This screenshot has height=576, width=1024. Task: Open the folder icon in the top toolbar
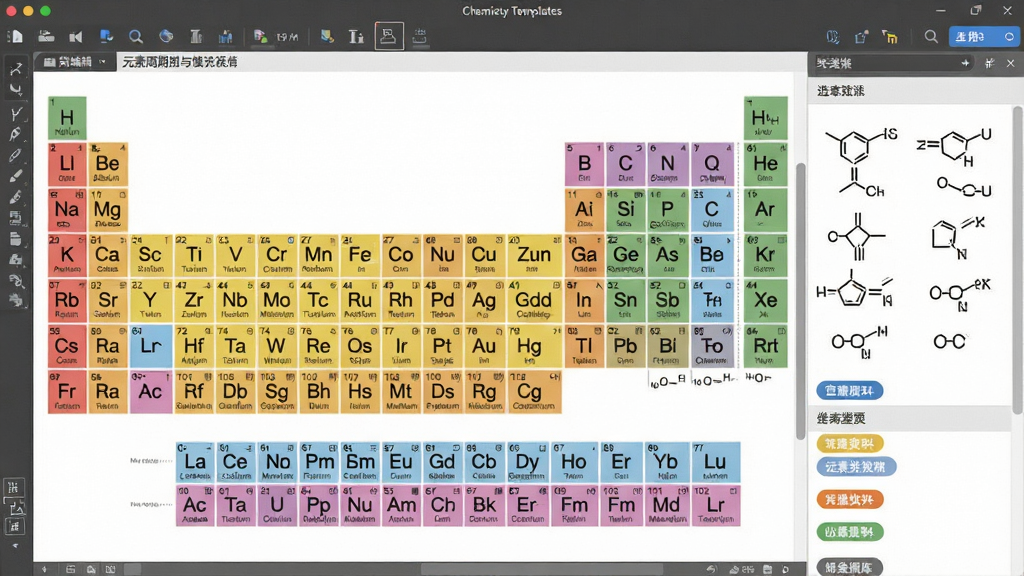(x=46, y=37)
